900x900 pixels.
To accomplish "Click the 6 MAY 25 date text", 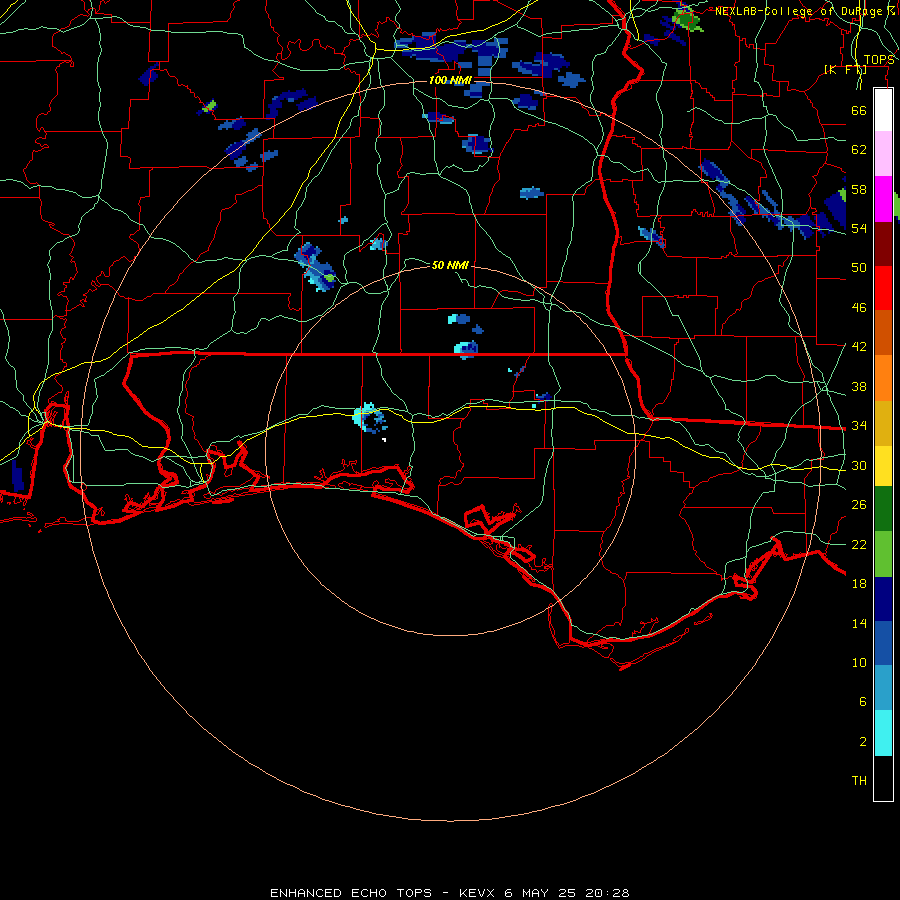I will [541, 893].
